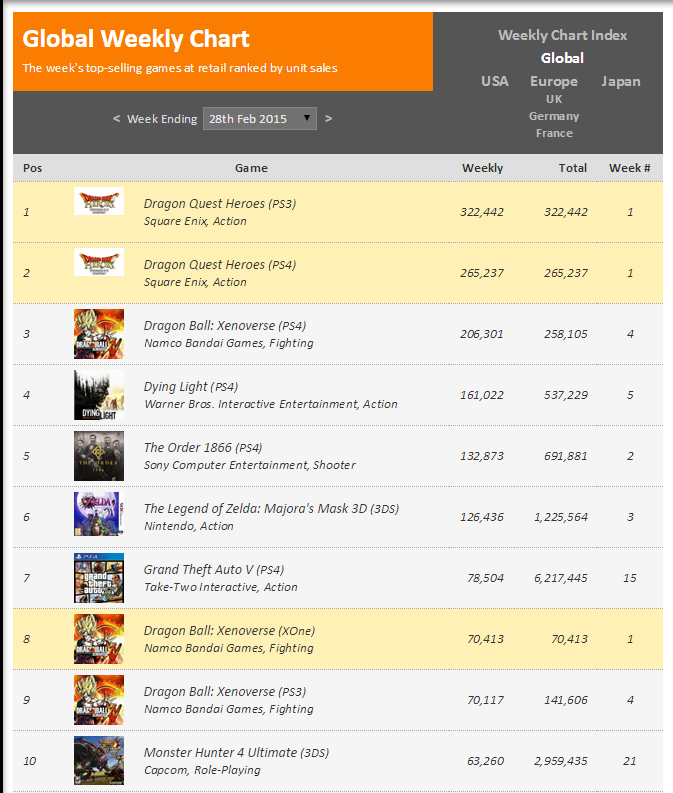Open Grand Theft Auto V (PS4) title
The height and width of the screenshot is (793, 673).
[214, 570]
